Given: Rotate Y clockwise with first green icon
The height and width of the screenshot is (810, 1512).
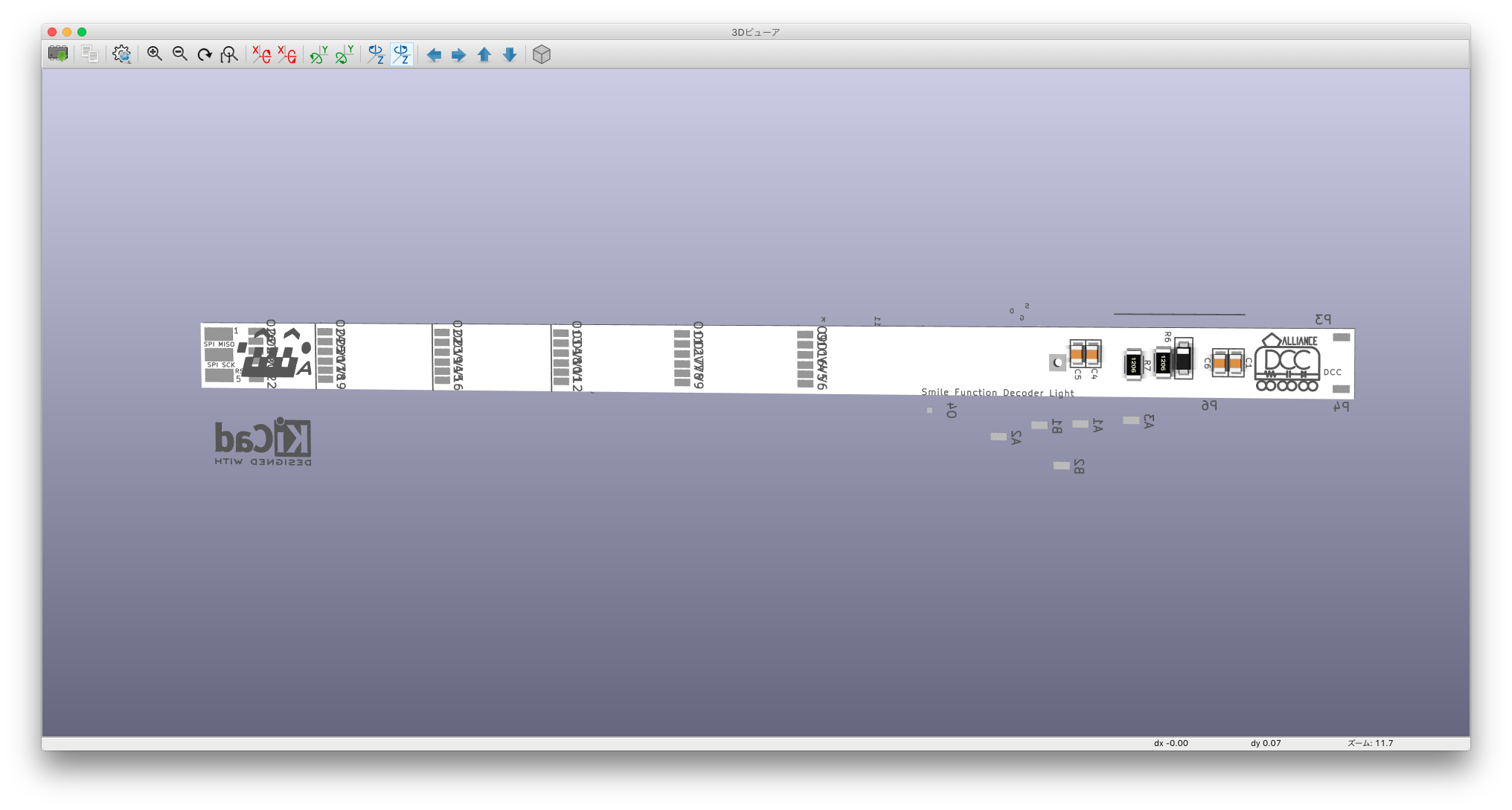Looking at the screenshot, I should point(318,54).
